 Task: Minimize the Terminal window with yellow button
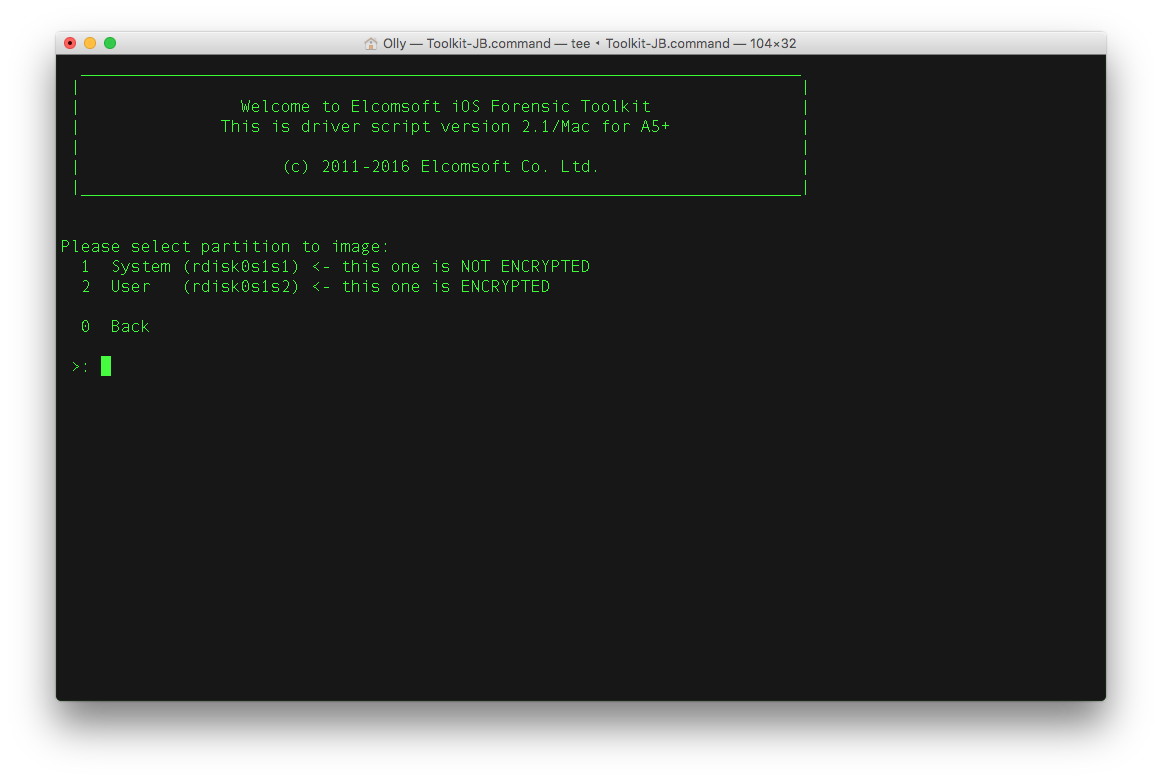pyautogui.click(x=90, y=43)
